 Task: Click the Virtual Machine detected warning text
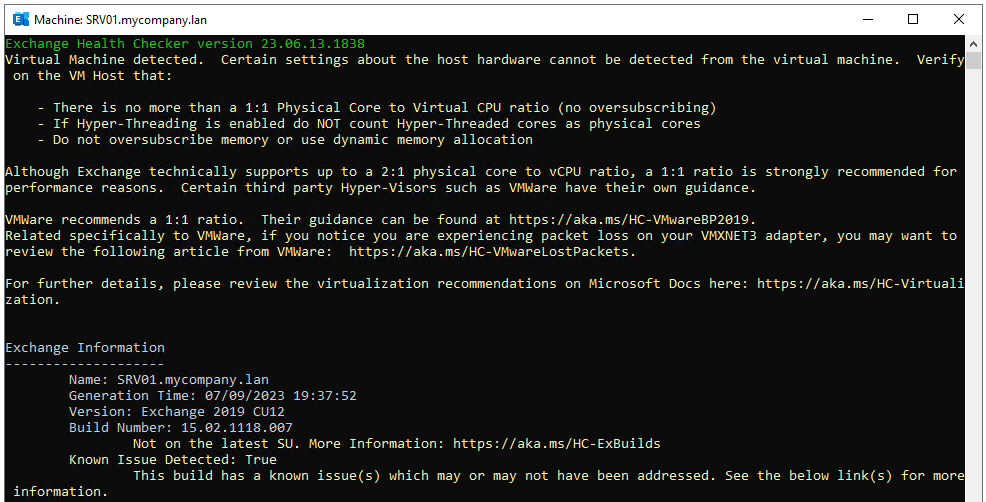[x=104, y=60]
